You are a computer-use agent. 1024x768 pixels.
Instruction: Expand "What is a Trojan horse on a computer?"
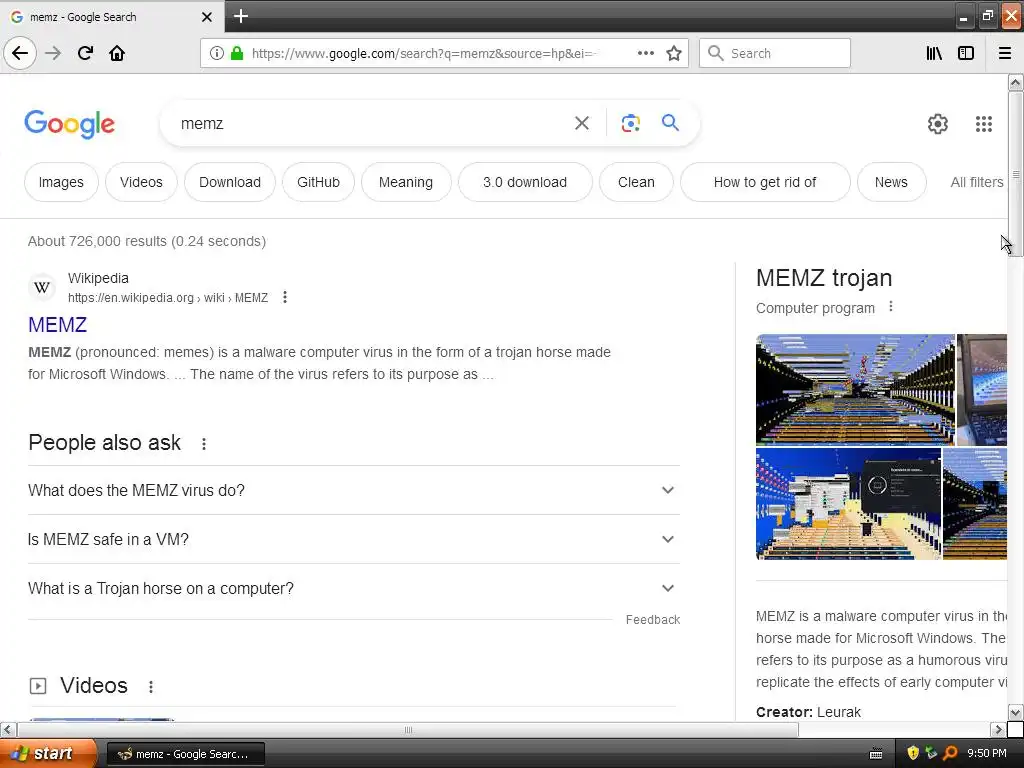coord(354,588)
